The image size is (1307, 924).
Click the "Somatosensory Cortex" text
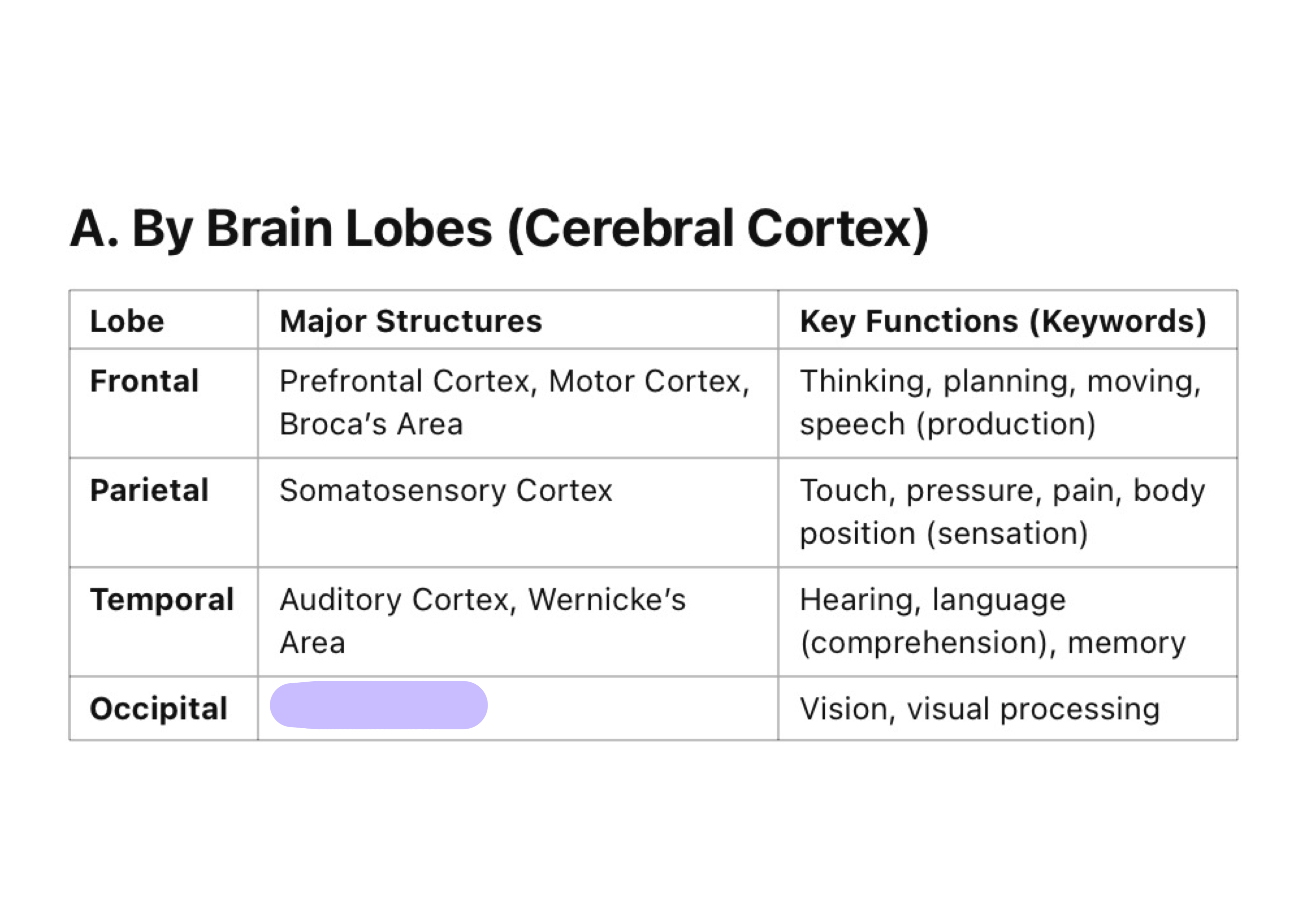click(x=446, y=490)
